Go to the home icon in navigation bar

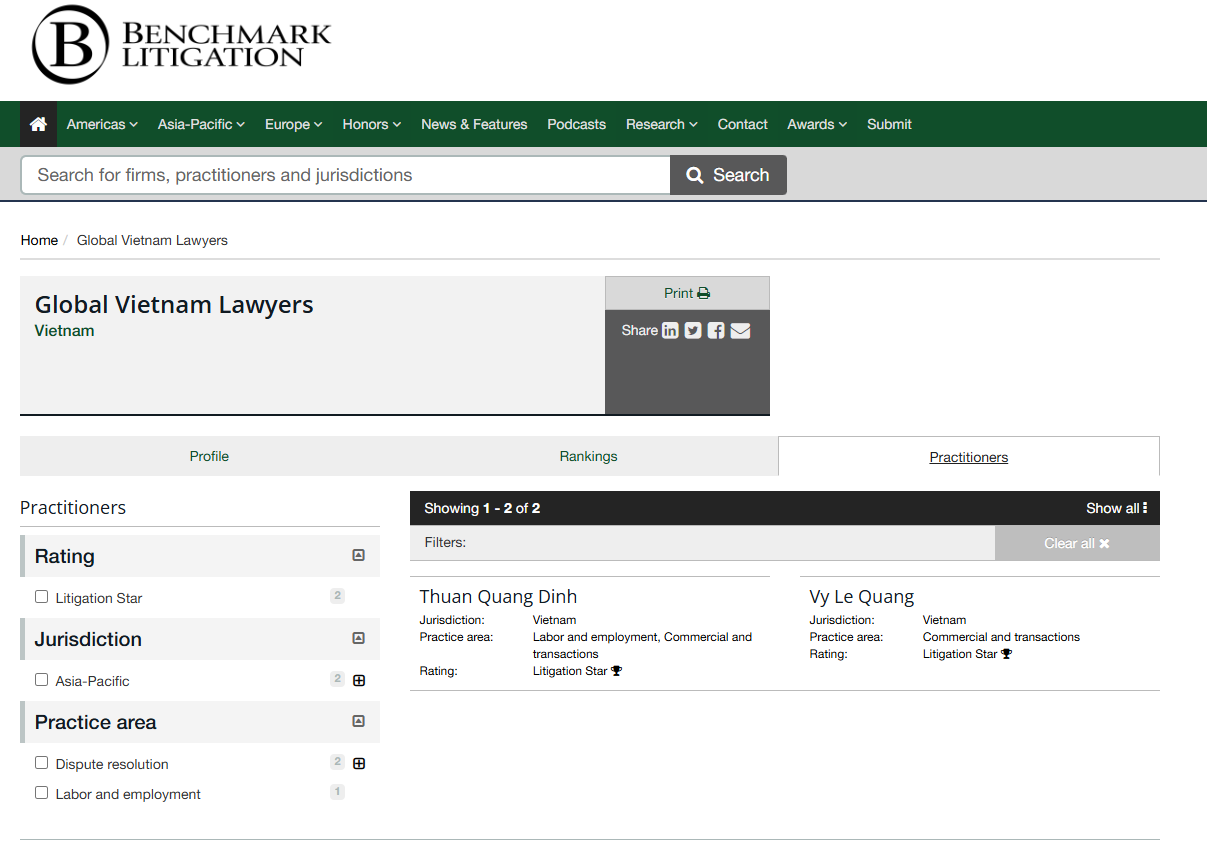[x=38, y=124]
